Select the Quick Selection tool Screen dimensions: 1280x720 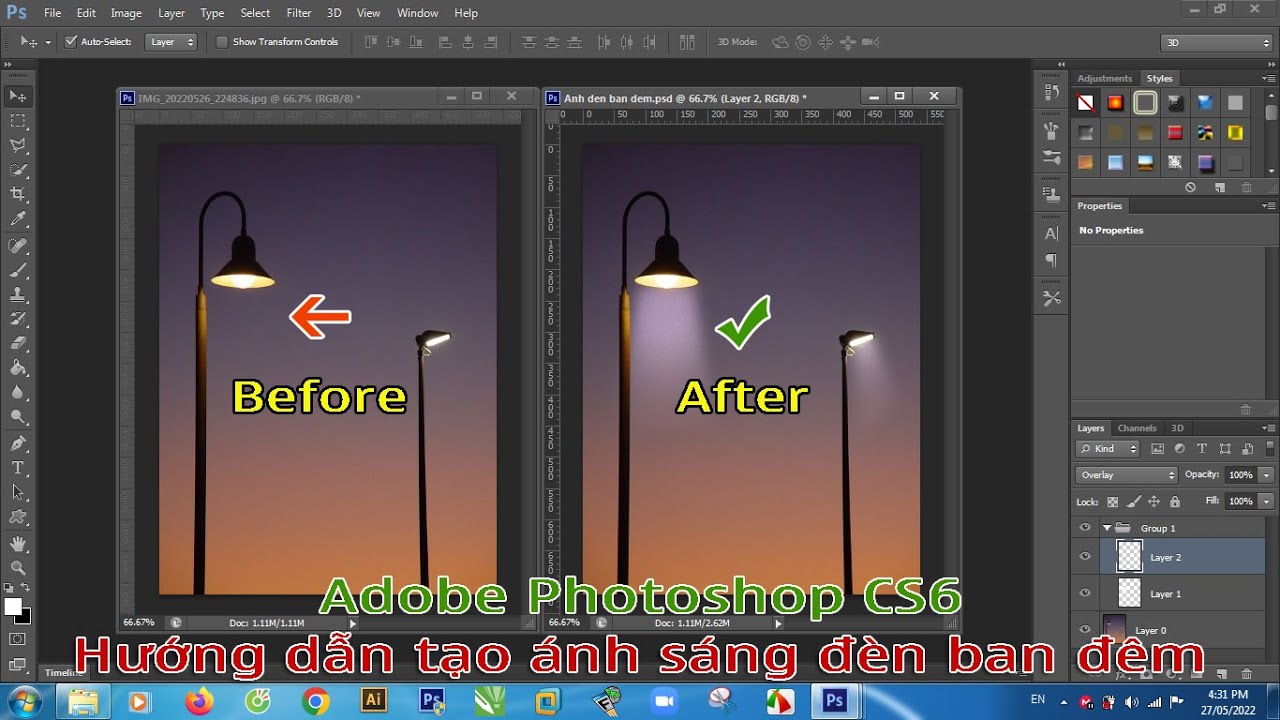[18, 170]
